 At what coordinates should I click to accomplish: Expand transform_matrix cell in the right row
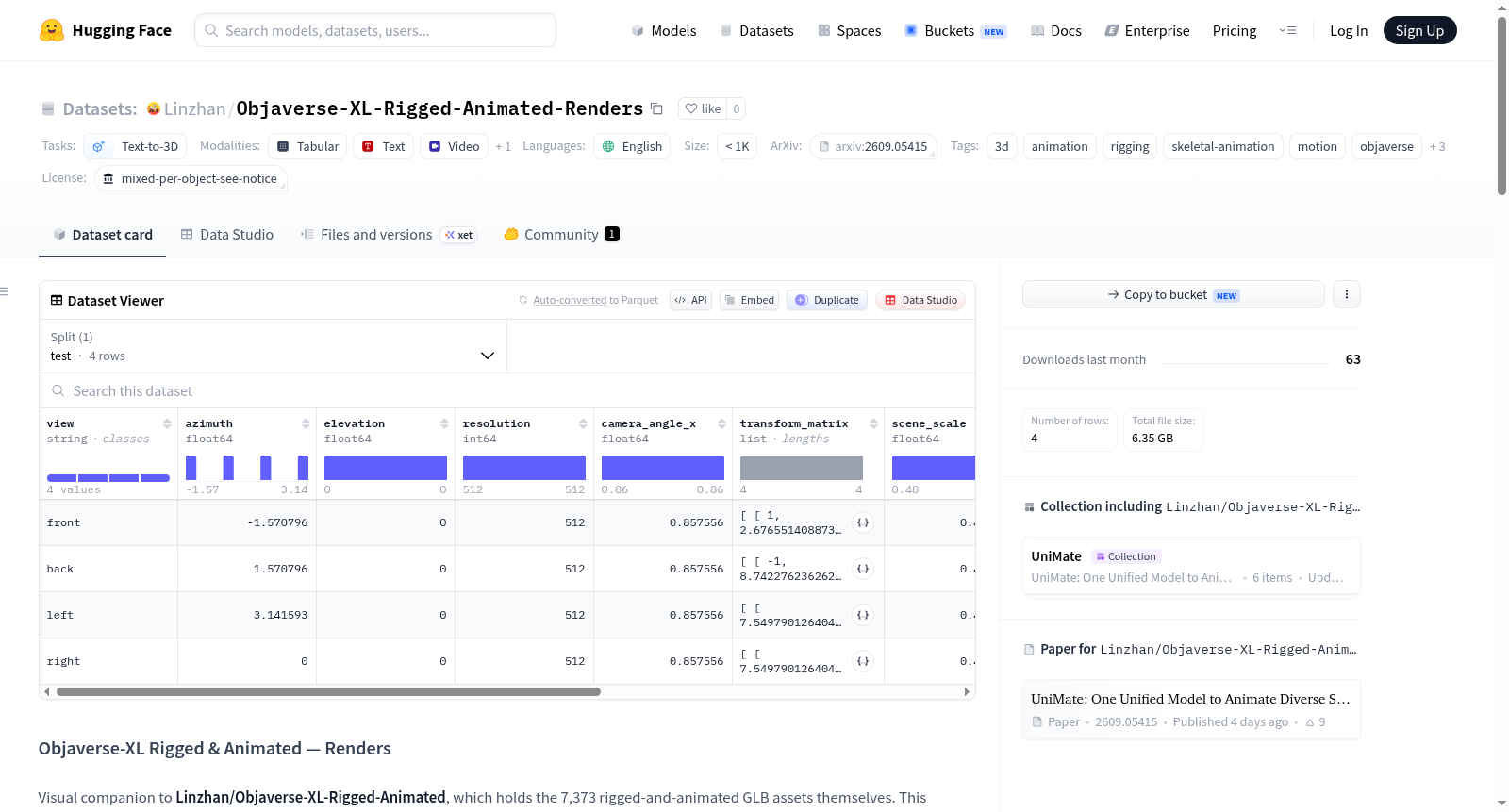click(x=862, y=661)
